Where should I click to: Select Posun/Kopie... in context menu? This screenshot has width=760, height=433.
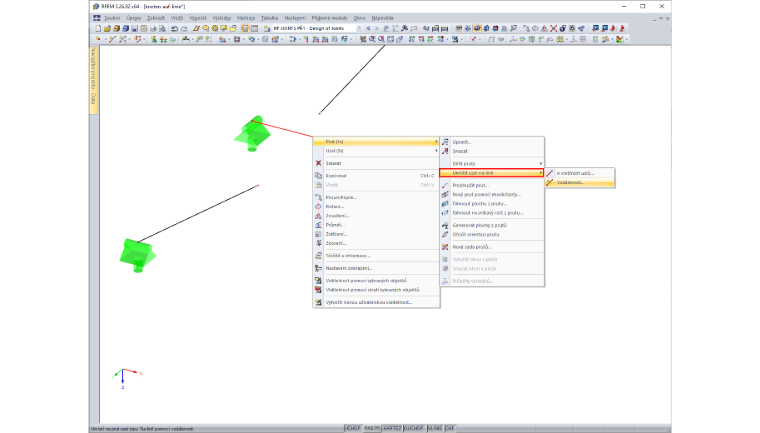click(x=376, y=197)
